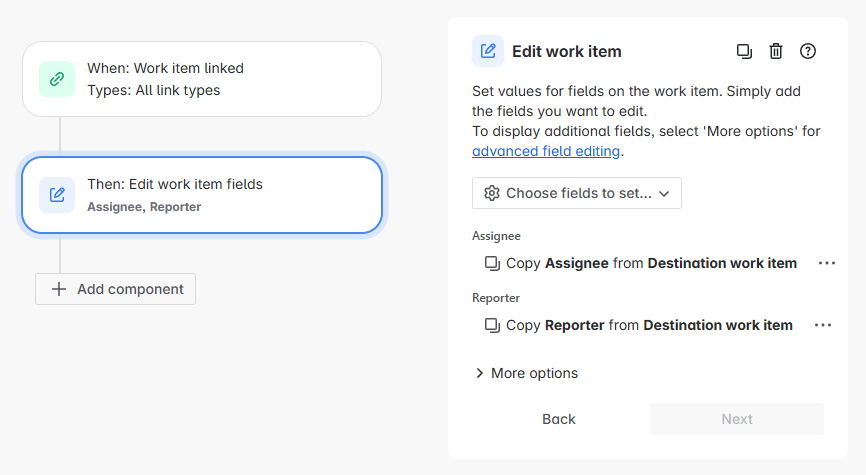Click the Add component button
This screenshot has width=866, height=475.
click(116, 289)
